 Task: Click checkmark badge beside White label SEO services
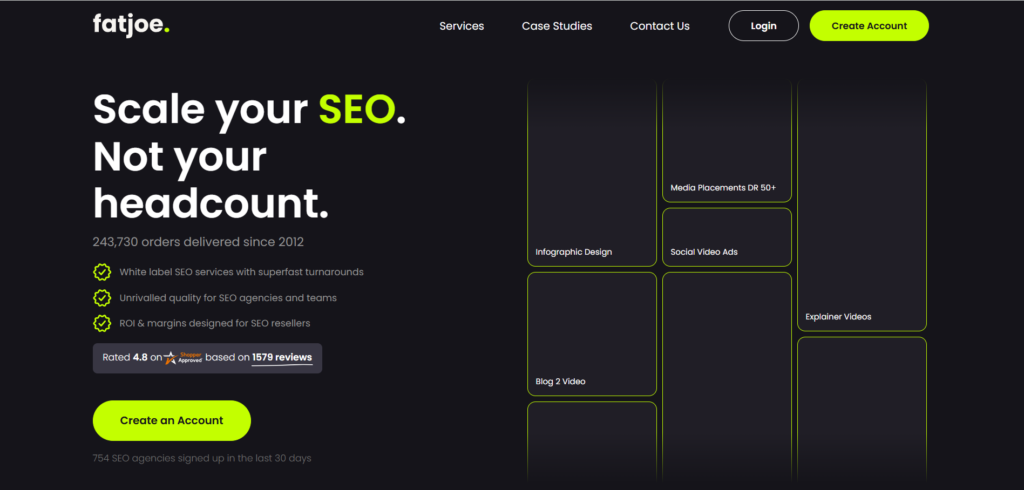click(x=102, y=272)
